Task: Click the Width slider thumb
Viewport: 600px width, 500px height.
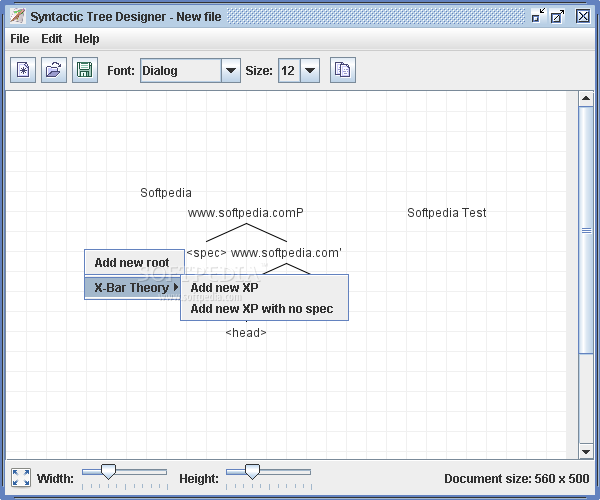Action: pyautogui.click(x=108, y=472)
